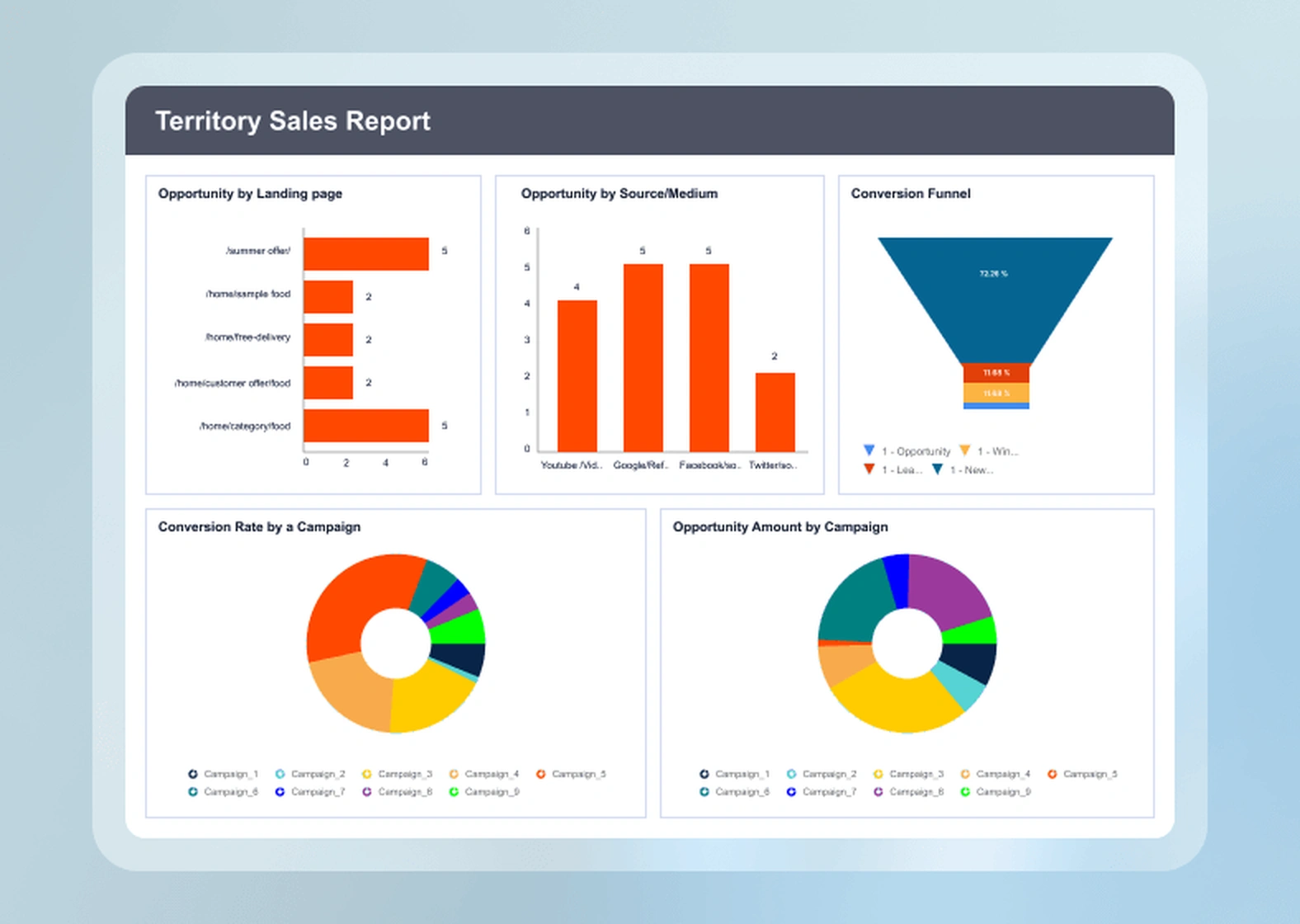Click the 'Youtube /Vid..' axis label
The height and width of the screenshot is (924, 1300).
point(572,465)
